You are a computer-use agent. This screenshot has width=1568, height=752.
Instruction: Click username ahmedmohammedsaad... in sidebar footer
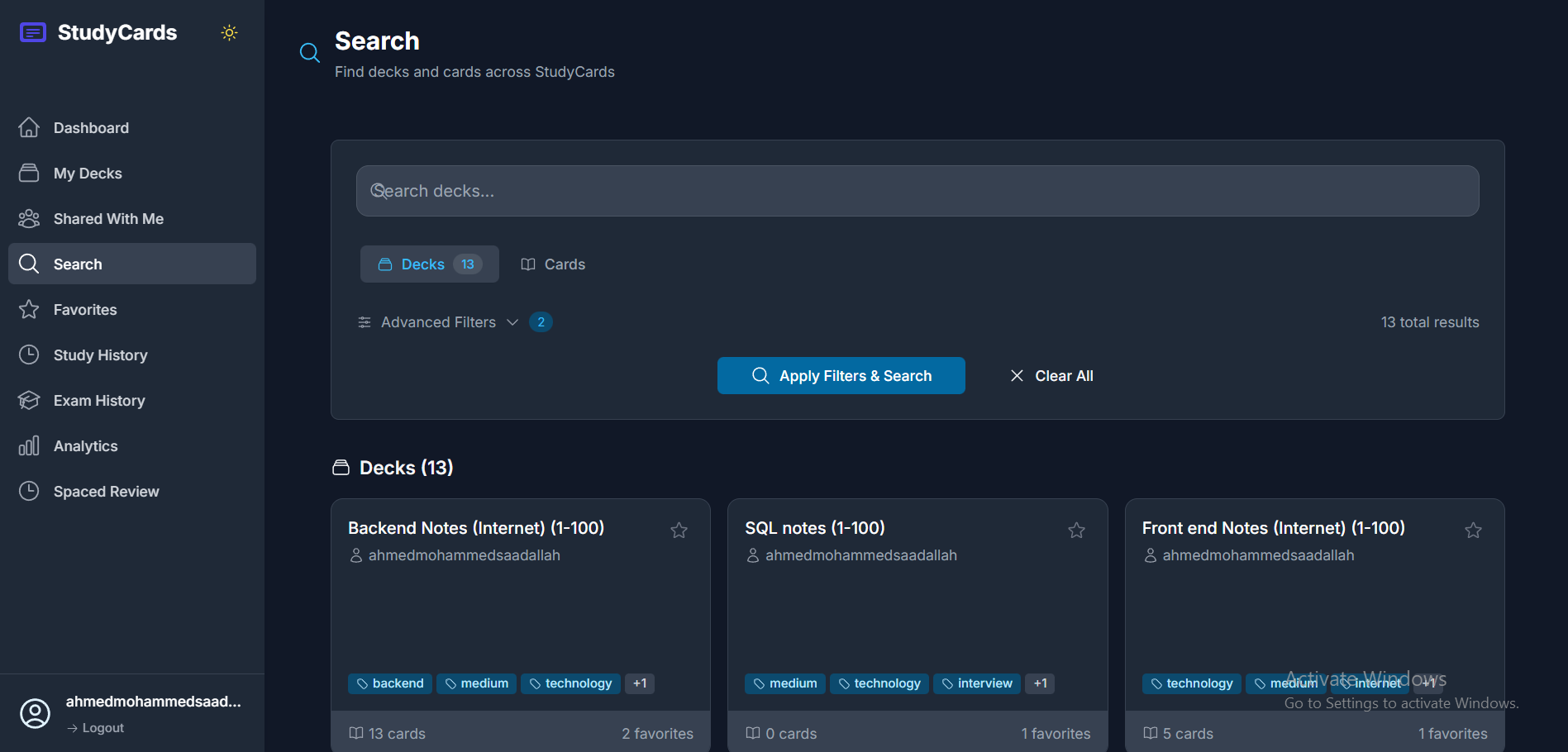[154, 702]
